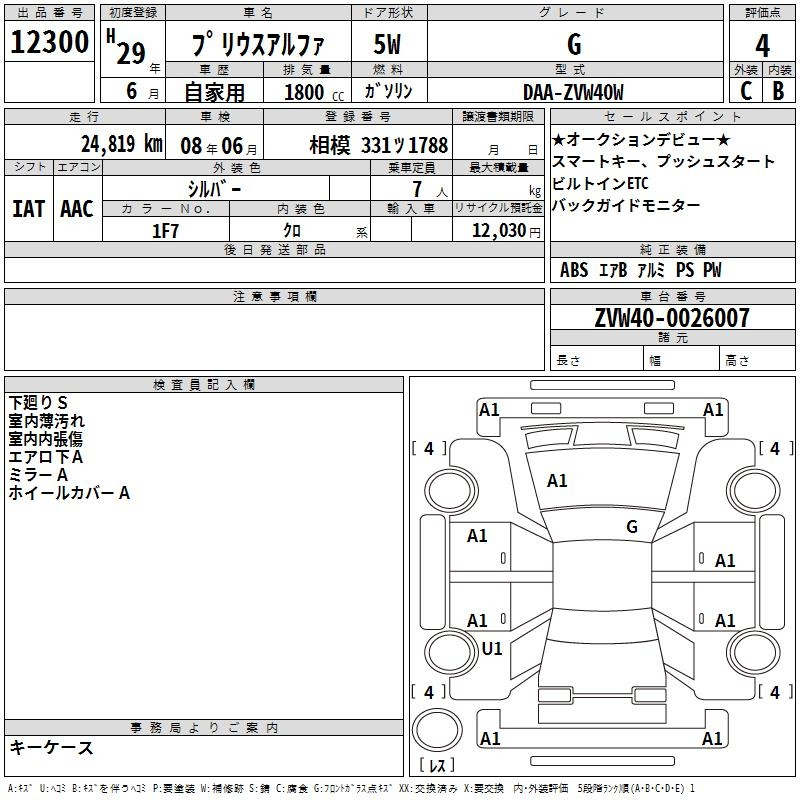This screenshot has height=800, width=800.
Task: Select the lot number 12300
Action: pyautogui.click(x=50, y=45)
